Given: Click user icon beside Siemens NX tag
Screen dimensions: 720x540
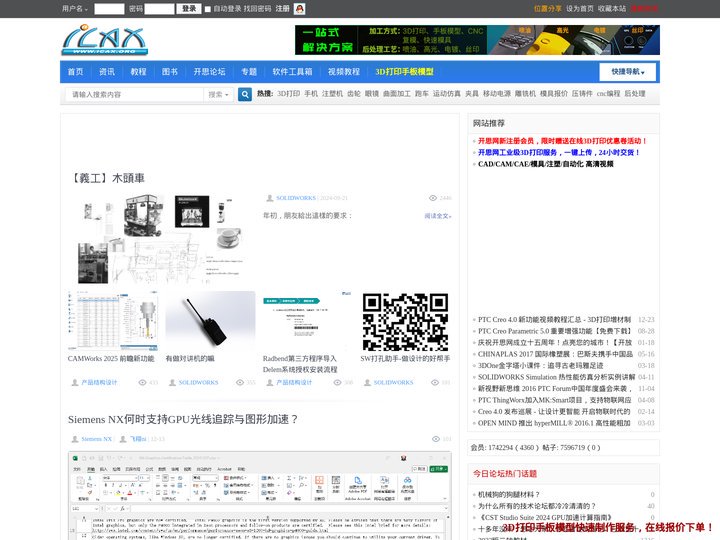Looking at the screenshot, I should tap(75, 439).
